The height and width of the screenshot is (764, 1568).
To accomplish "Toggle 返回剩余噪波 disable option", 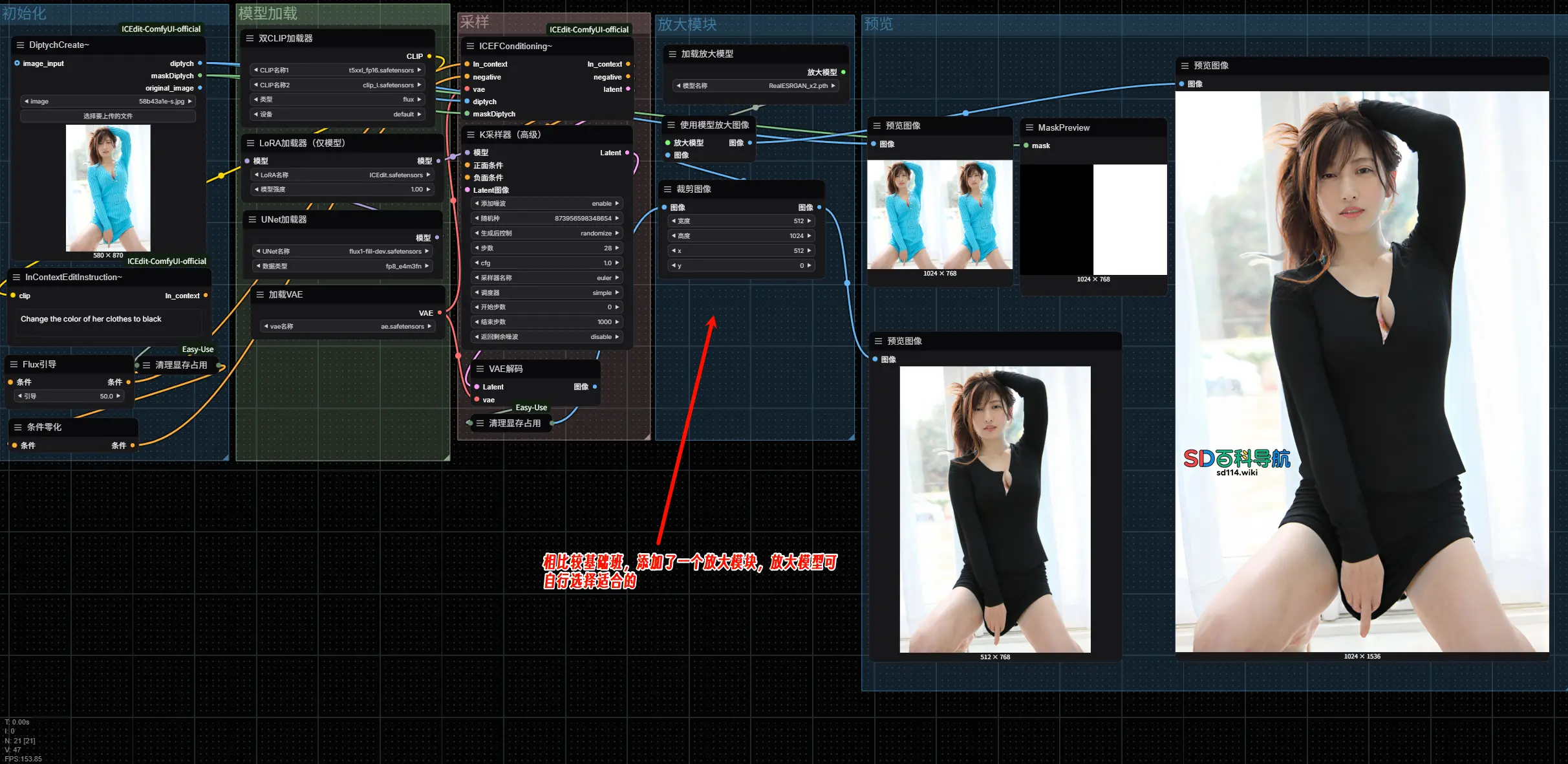I will pos(547,337).
